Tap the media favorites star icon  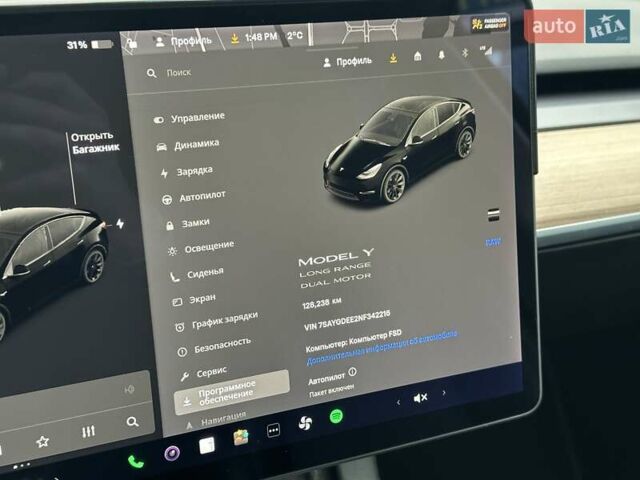point(42,442)
